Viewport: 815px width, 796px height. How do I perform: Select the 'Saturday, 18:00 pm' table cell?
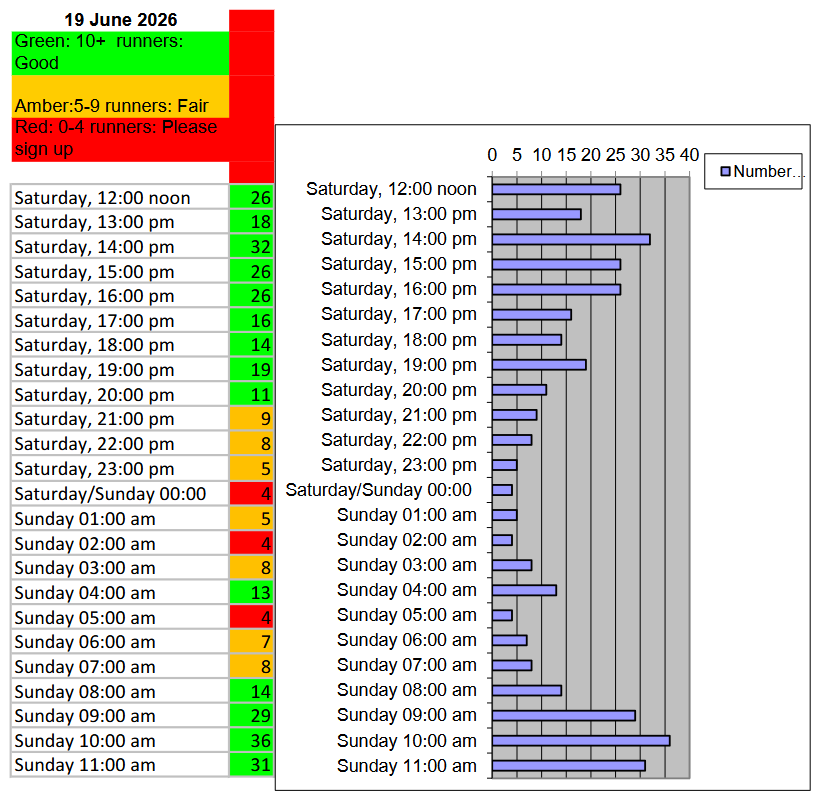tap(120, 345)
